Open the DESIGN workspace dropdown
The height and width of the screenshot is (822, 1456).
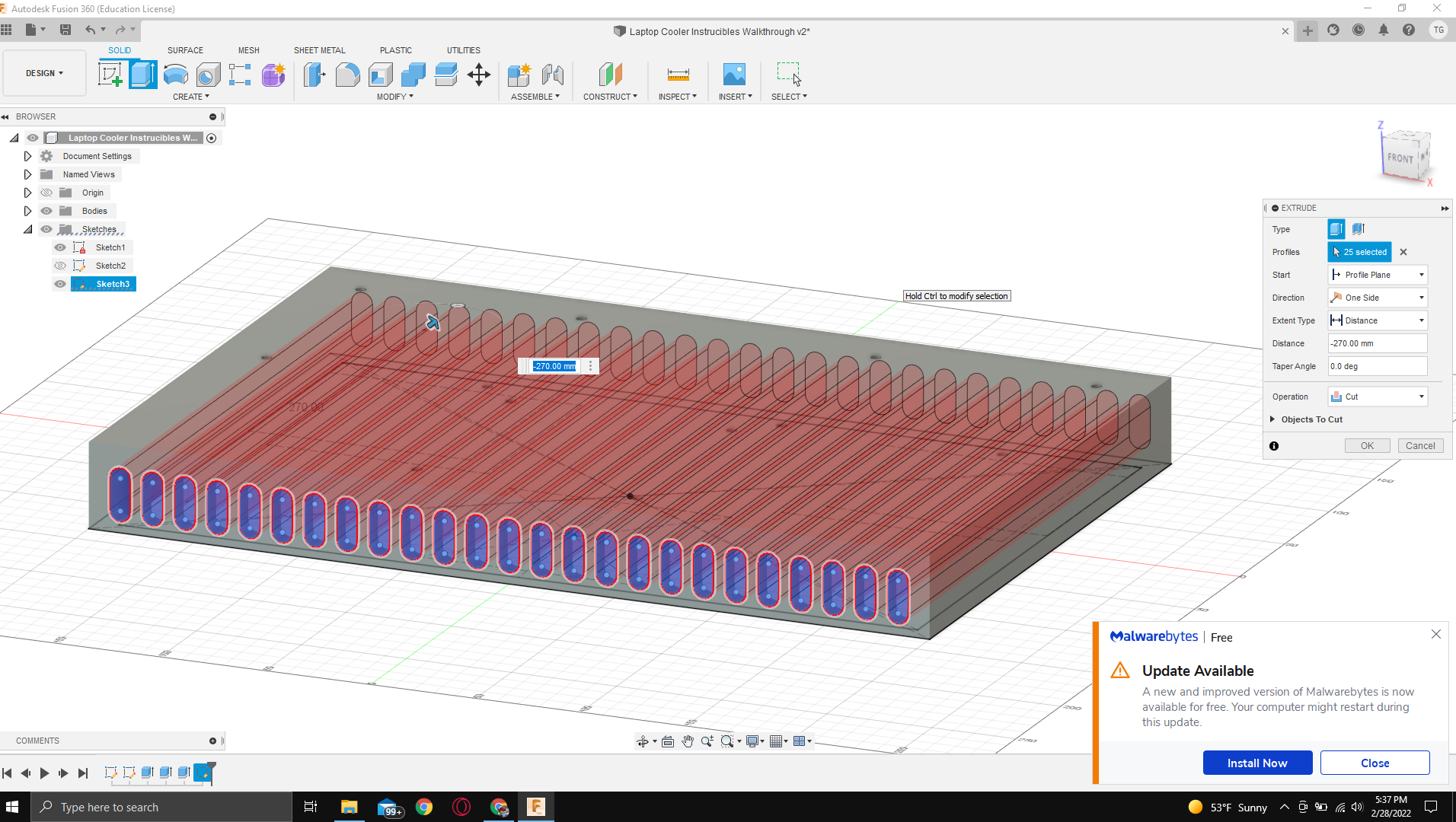(44, 73)
